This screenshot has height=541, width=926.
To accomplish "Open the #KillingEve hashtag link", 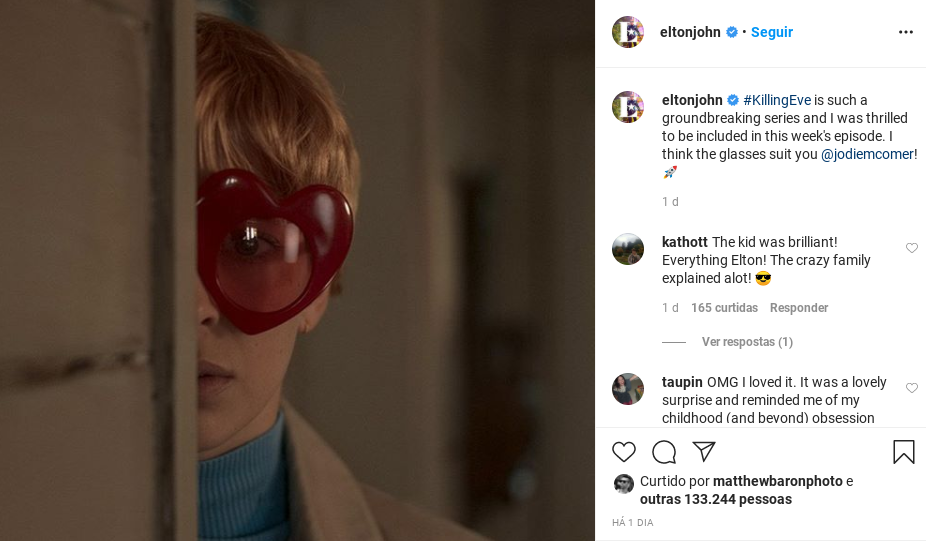I will click(x=777, y=100).
